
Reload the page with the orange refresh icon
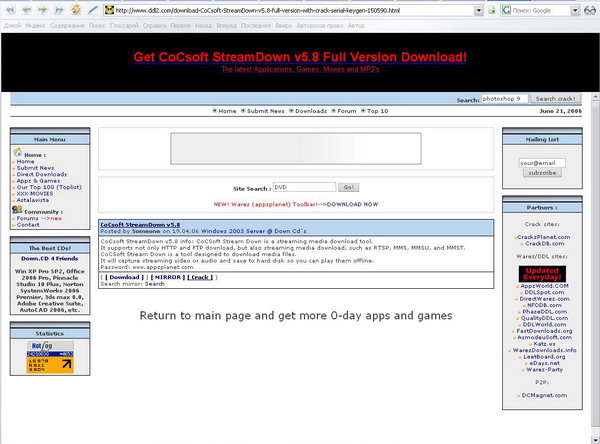coord(76,10)
